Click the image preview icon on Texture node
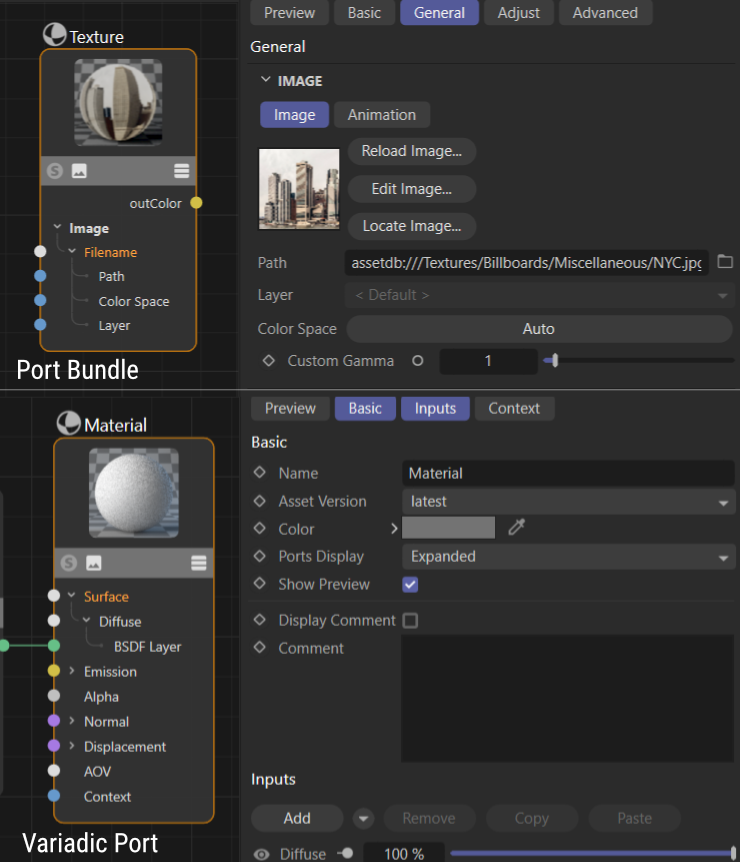Screen dimensions: 740x862 pyautogui.click(x=79, y=171)
